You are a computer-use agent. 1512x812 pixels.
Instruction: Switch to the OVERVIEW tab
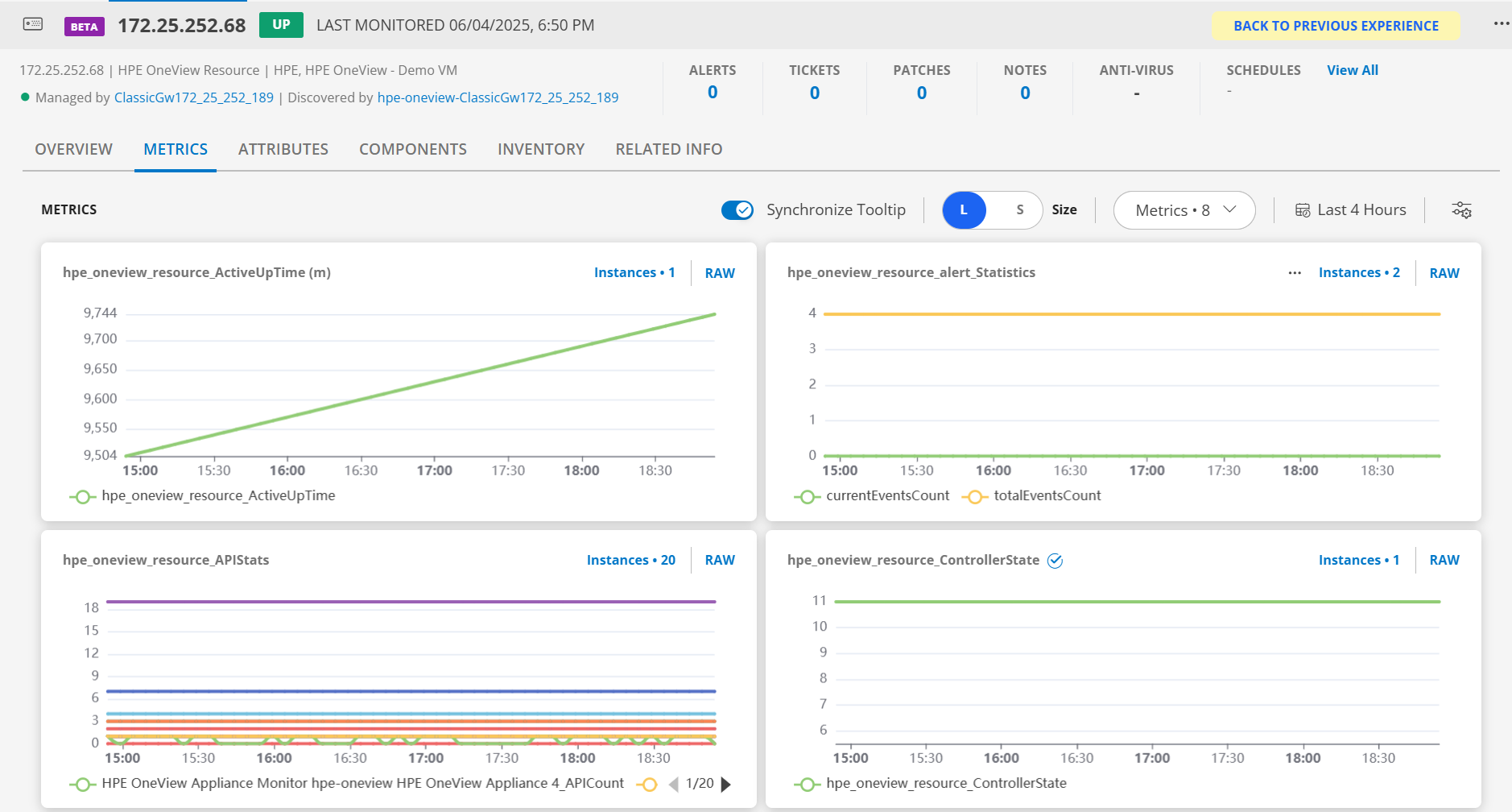(x=73, y=149)
